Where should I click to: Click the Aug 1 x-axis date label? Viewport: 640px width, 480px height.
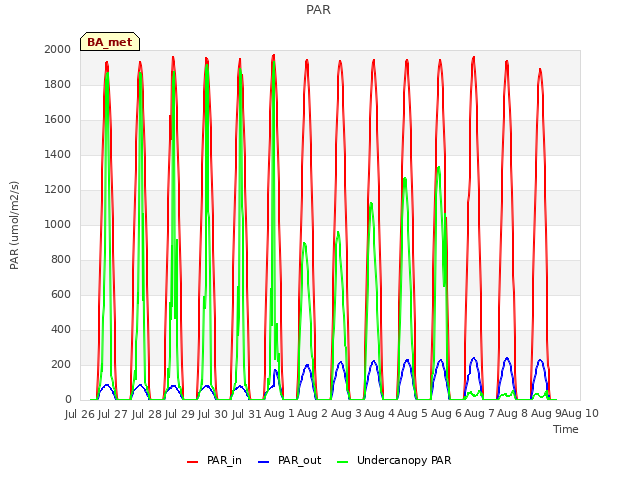[x=279, y=414]
